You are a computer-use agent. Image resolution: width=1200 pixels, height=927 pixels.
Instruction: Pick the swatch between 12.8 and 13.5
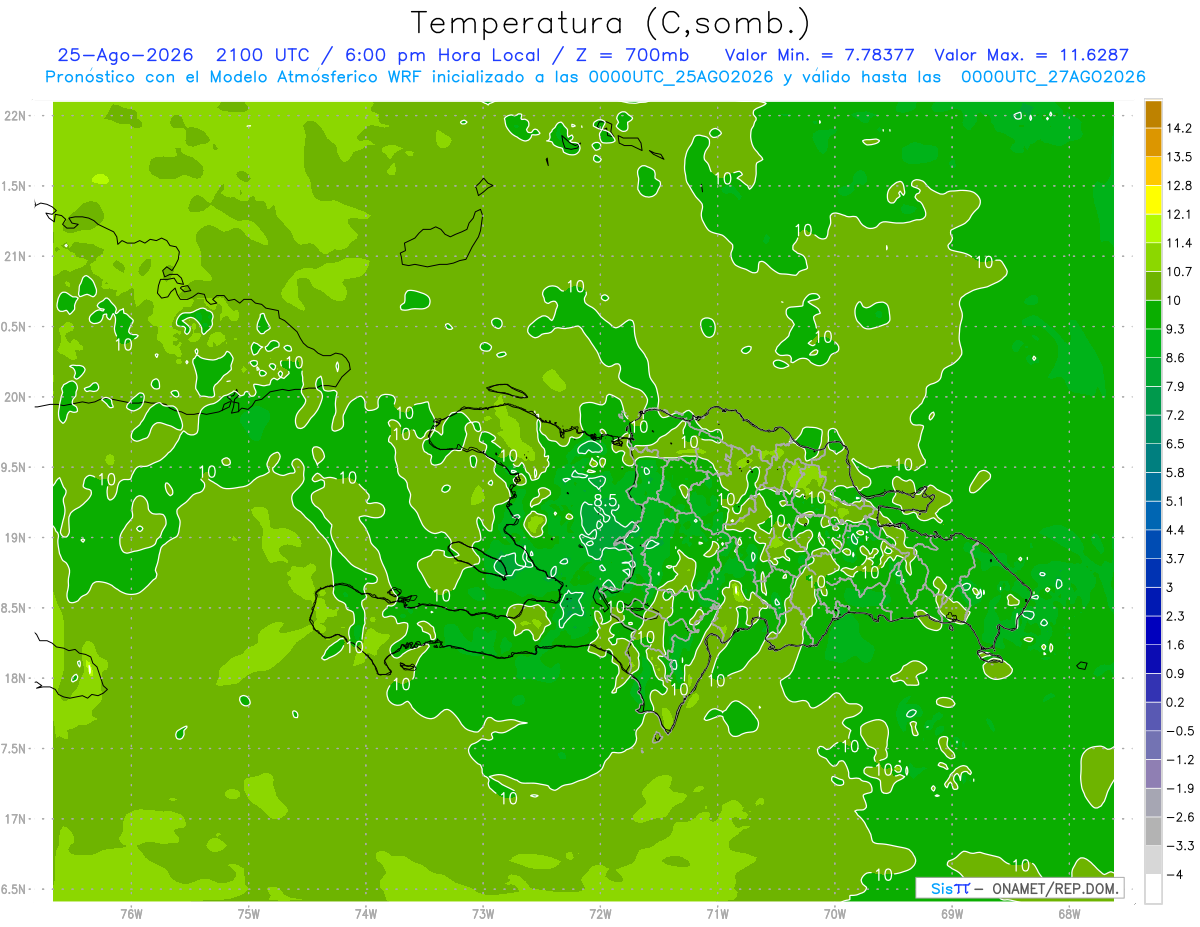pos(1153,171)
